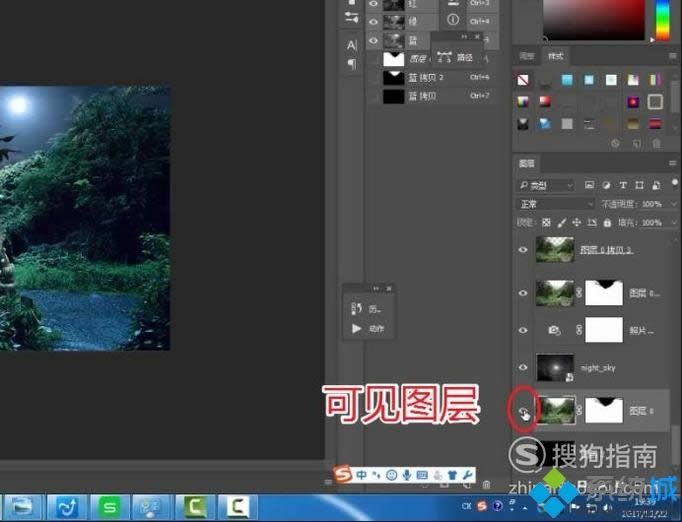
Task: Filter layers by type (T) icon
Action: 622,185
